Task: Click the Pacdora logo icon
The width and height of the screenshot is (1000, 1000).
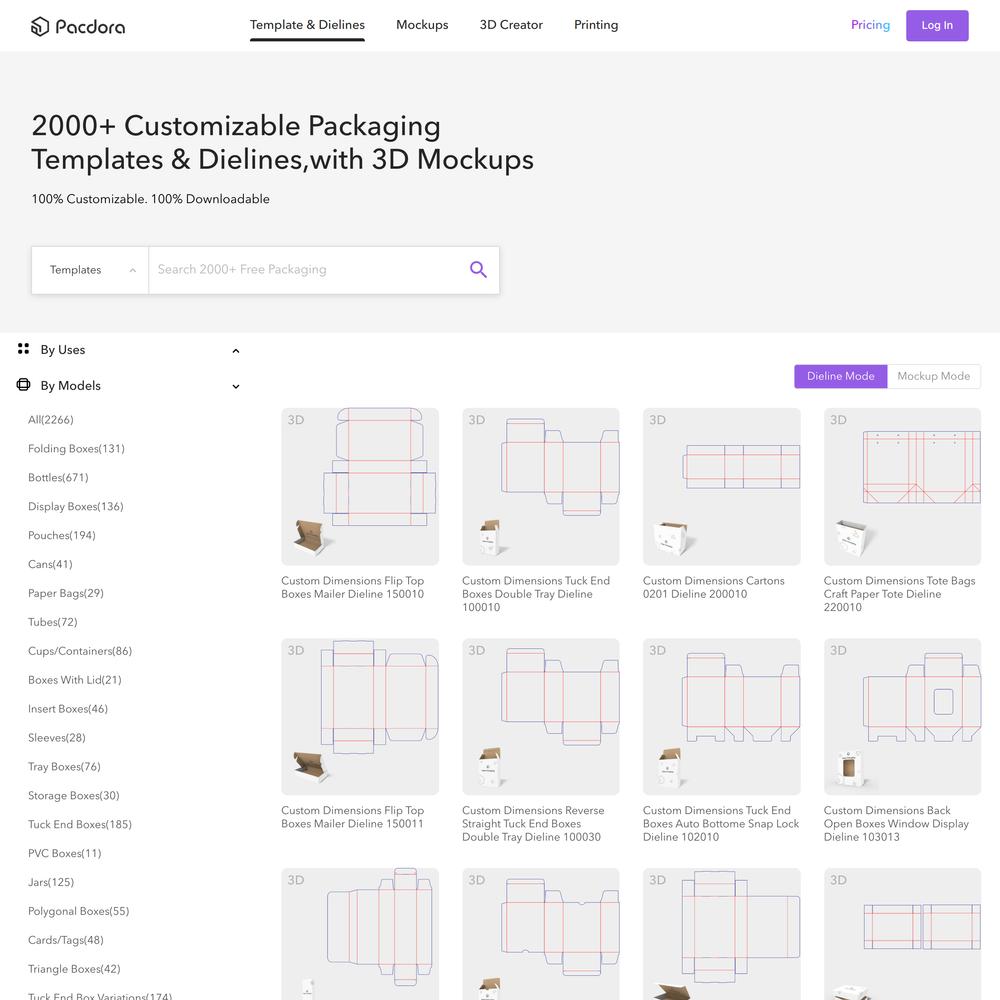Action: 40,26
